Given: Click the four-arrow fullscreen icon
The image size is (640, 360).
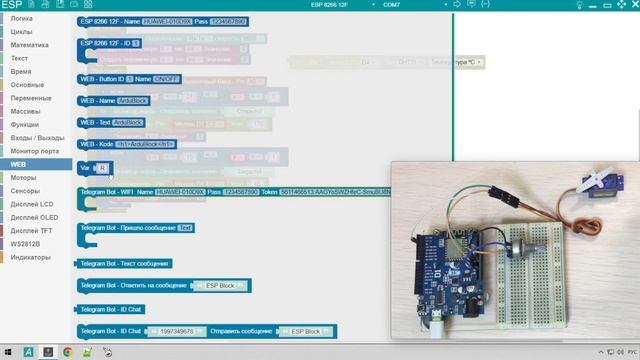Looking at the screenshot, I should point(621,4).
